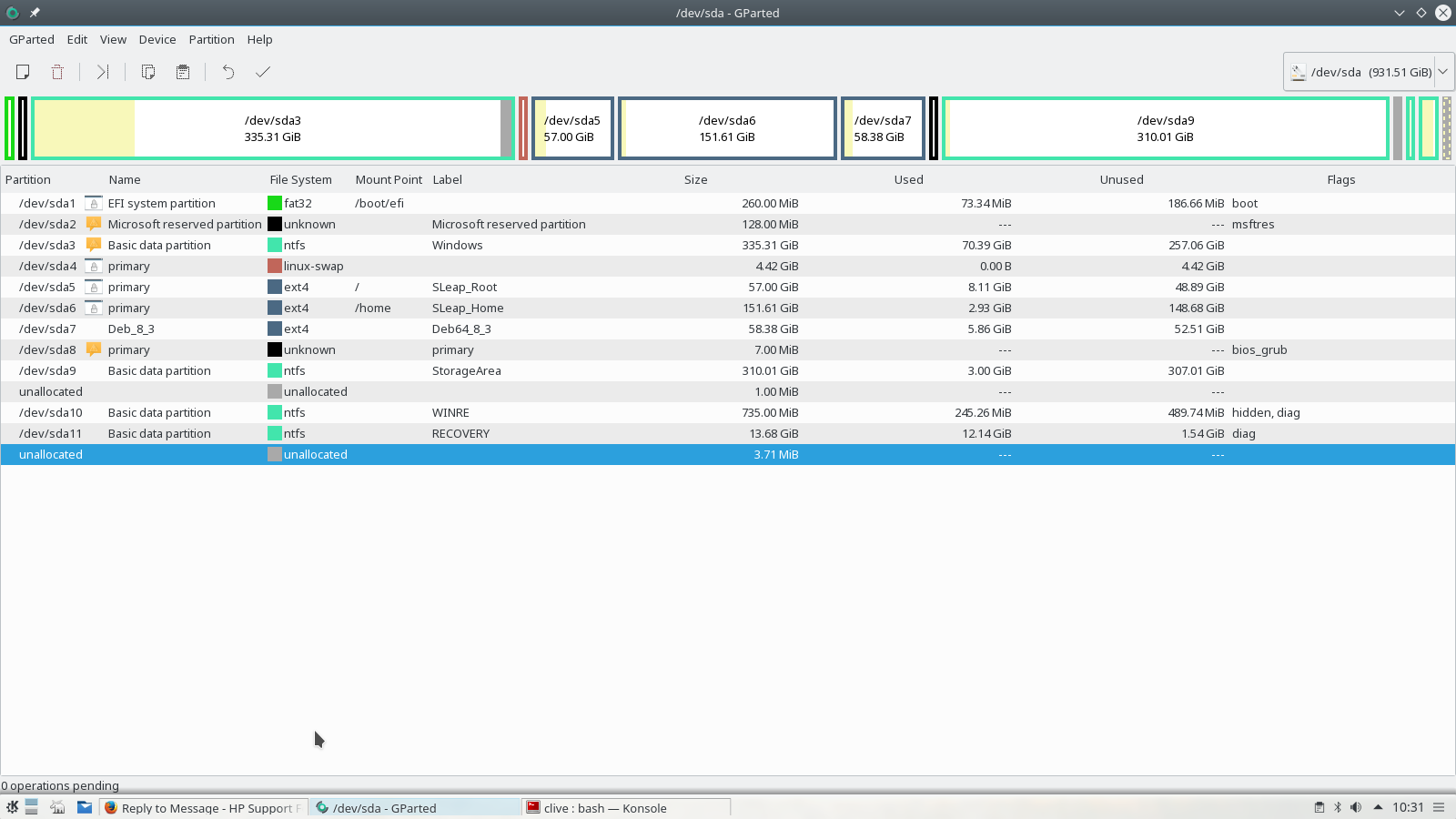Expand hidden system tray icons arrow
Image resolution: width=1456 pixels, height=819 pixels.
tap(1378, 807)
